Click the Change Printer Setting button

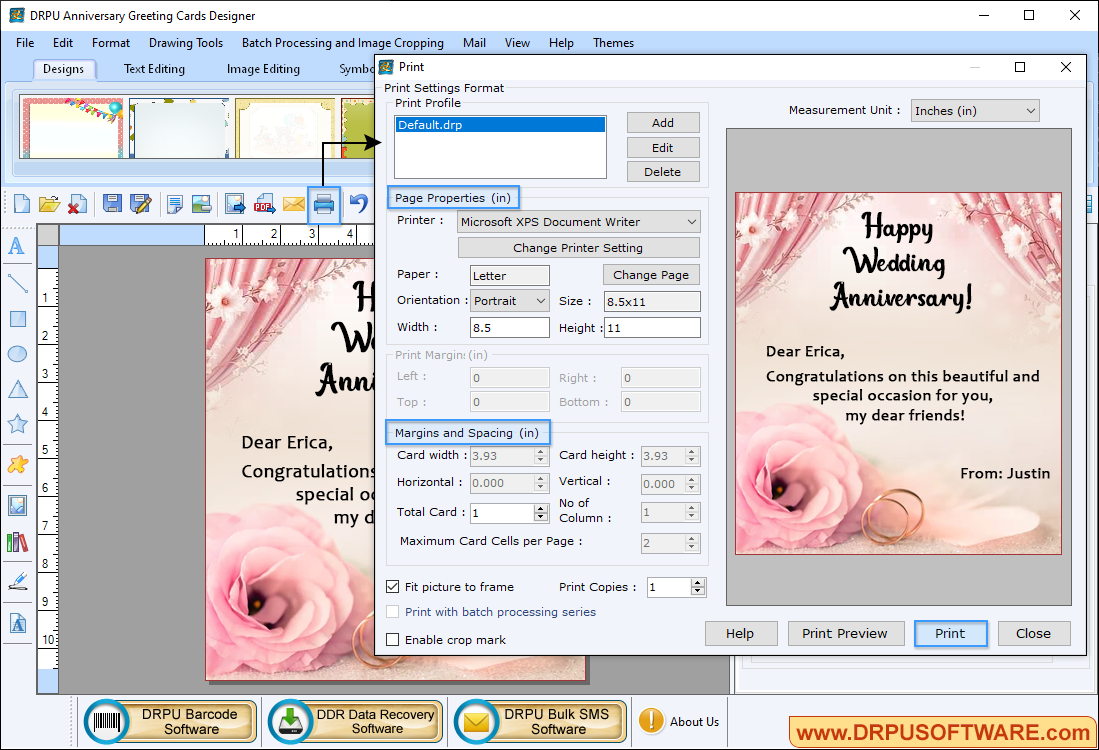578,248
